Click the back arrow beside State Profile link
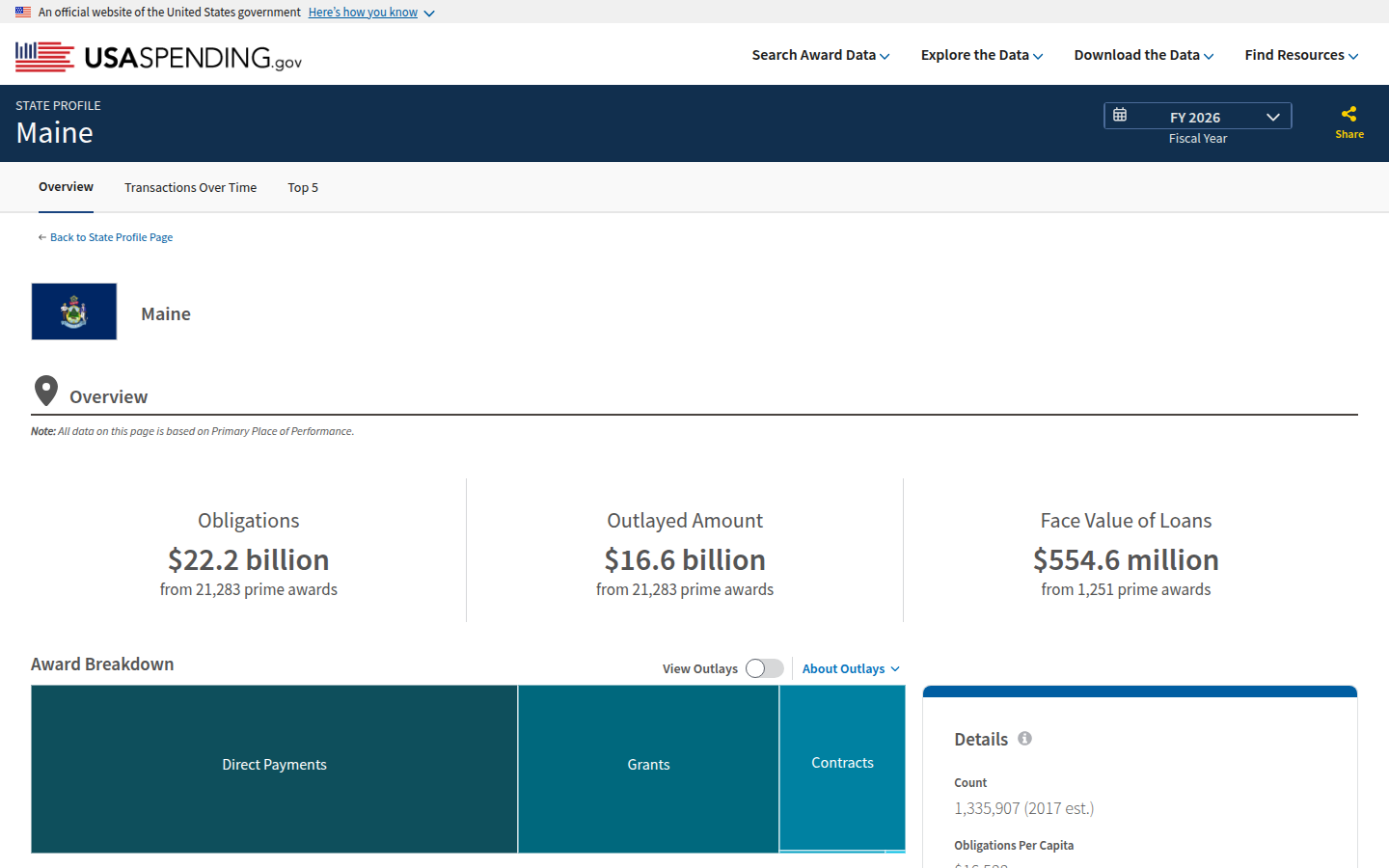Viewport: 1389px width, 868px height. coord(41,237)
